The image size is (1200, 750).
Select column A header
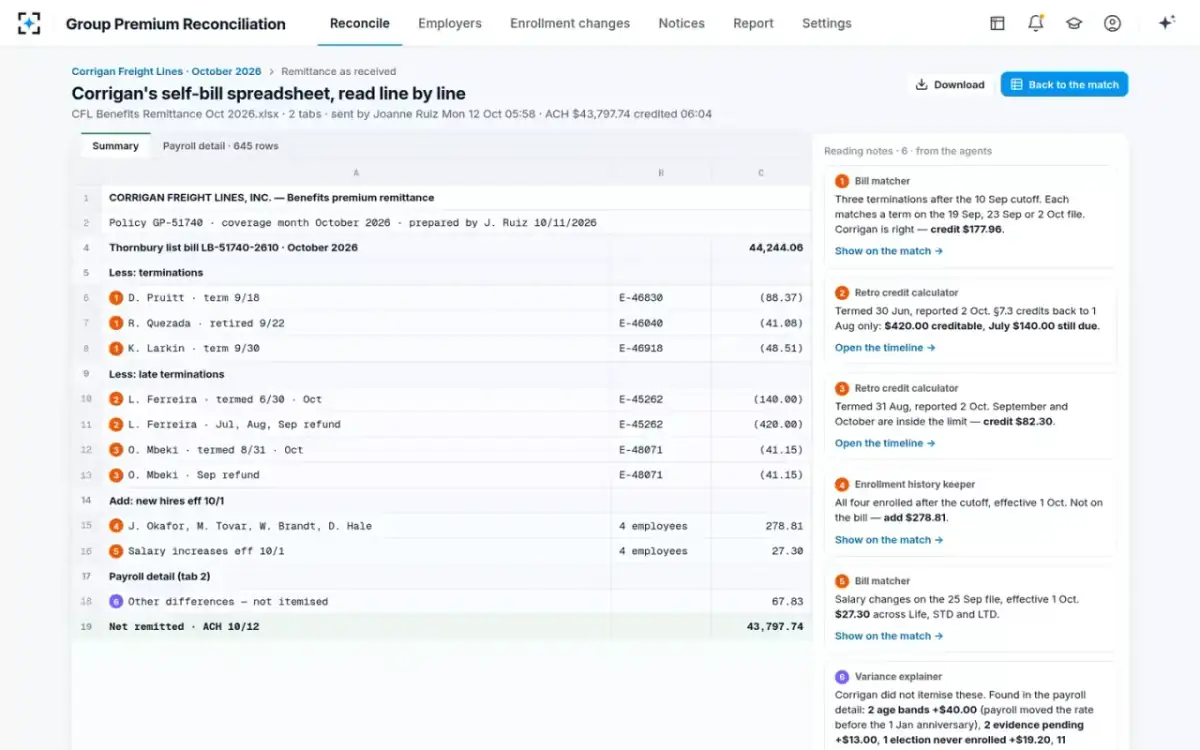click(x=356, y=173)
